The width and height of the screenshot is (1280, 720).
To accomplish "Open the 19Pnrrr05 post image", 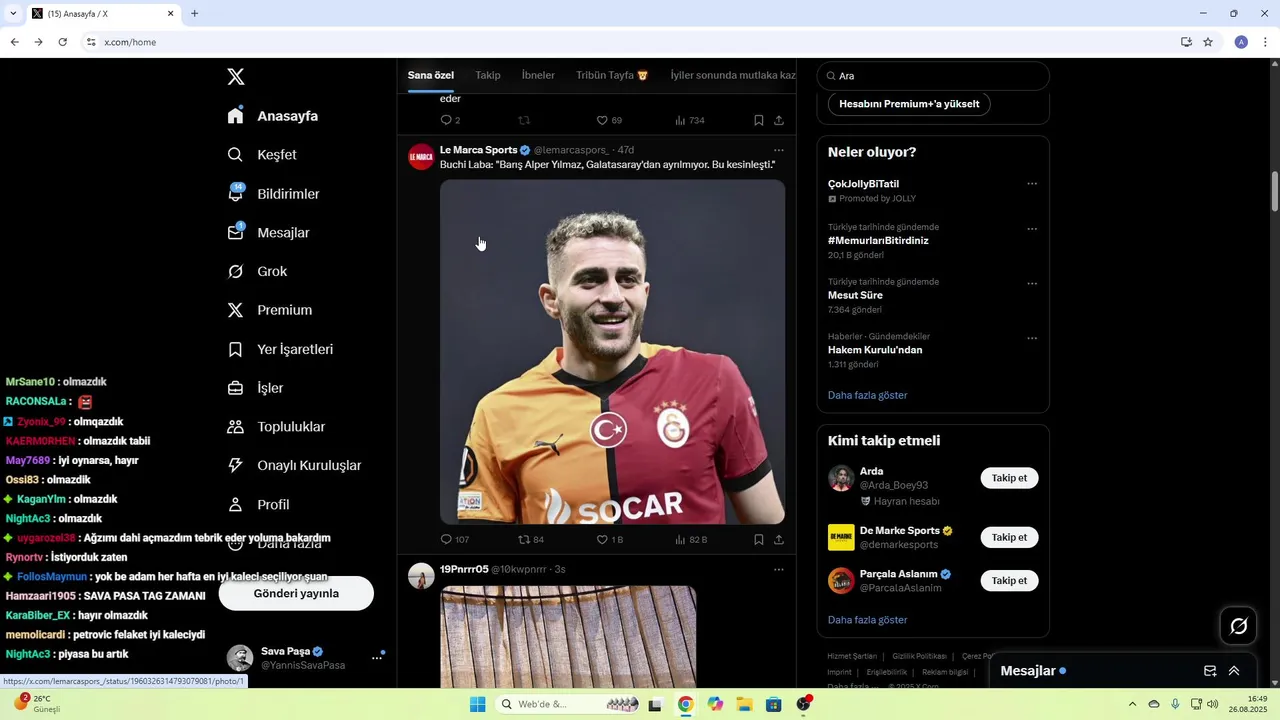I will point(568,636).
